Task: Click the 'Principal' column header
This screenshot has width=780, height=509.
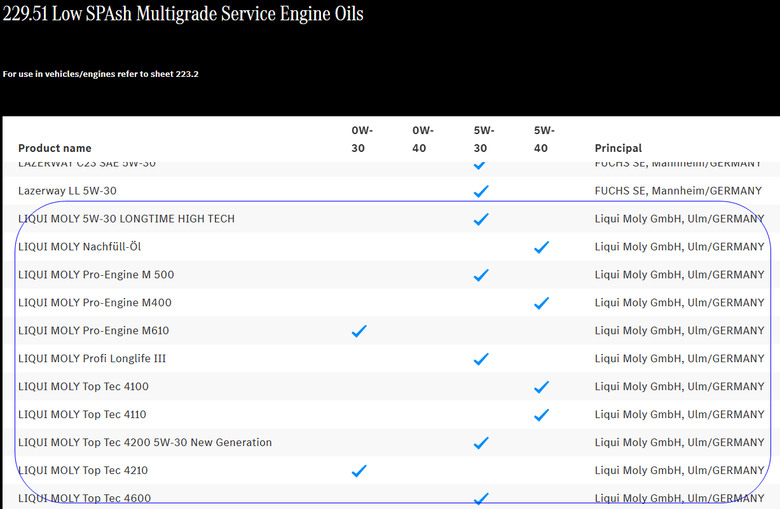Action: click(618, 148)
